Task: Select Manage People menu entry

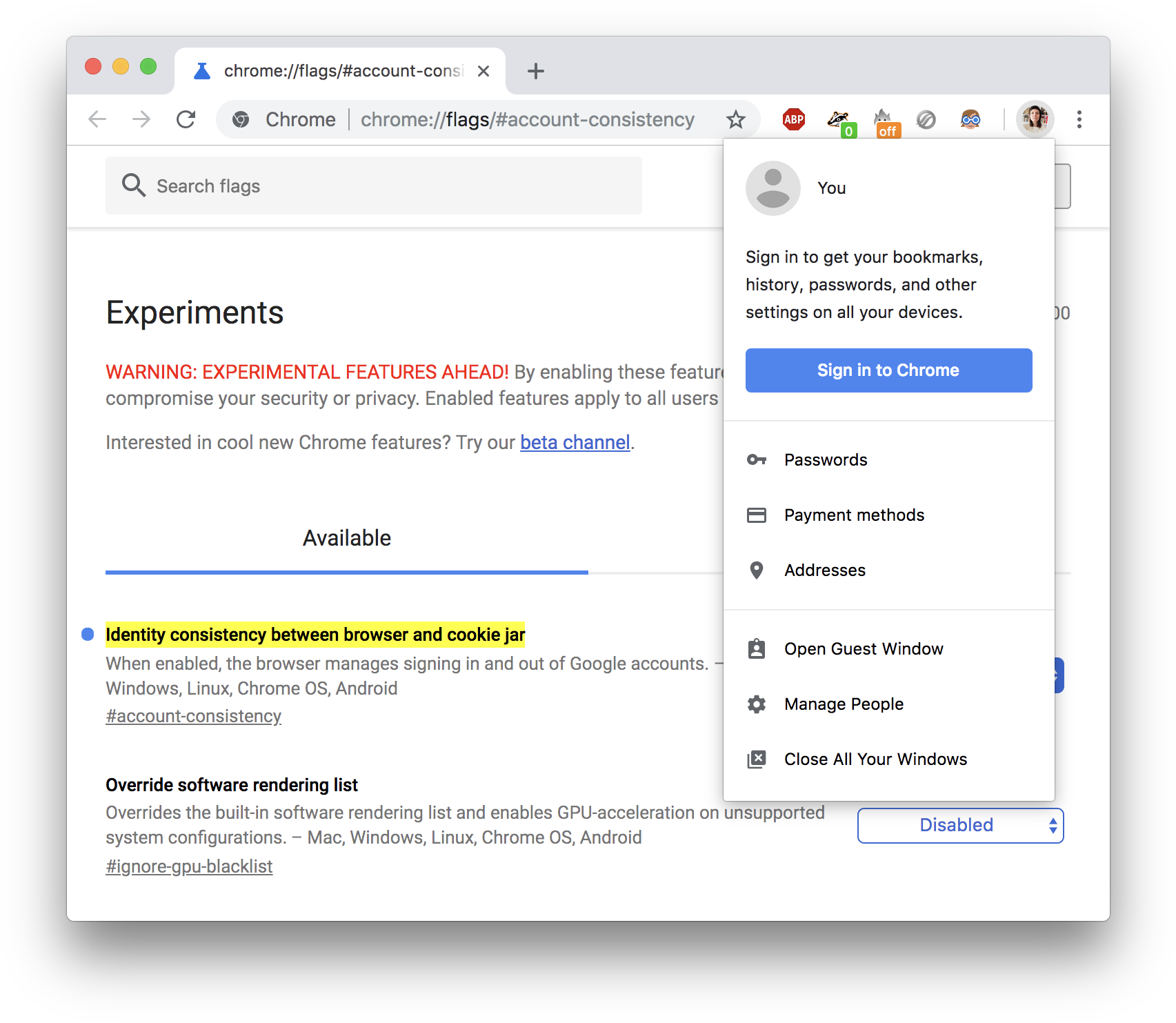Action: (x=888, y=704)
